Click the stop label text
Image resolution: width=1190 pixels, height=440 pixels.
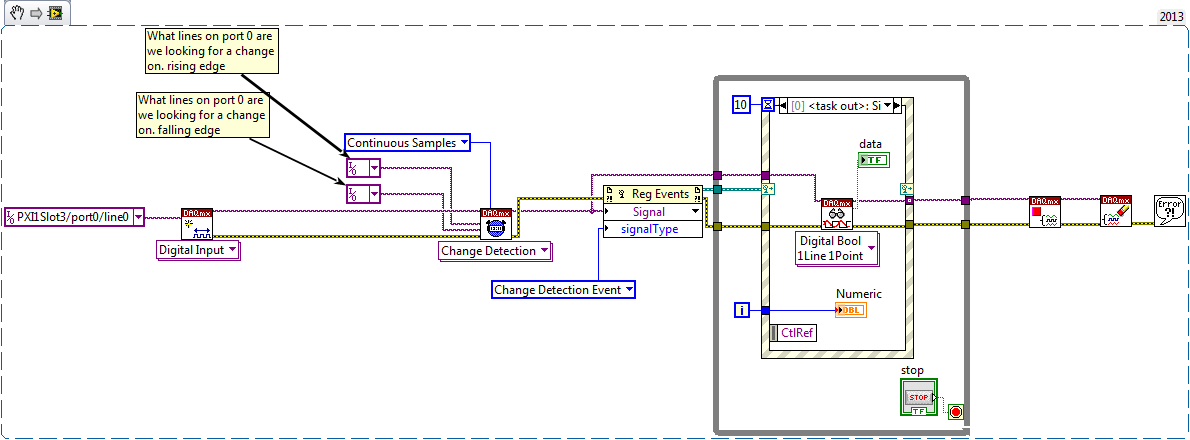[x=911, y=370]
